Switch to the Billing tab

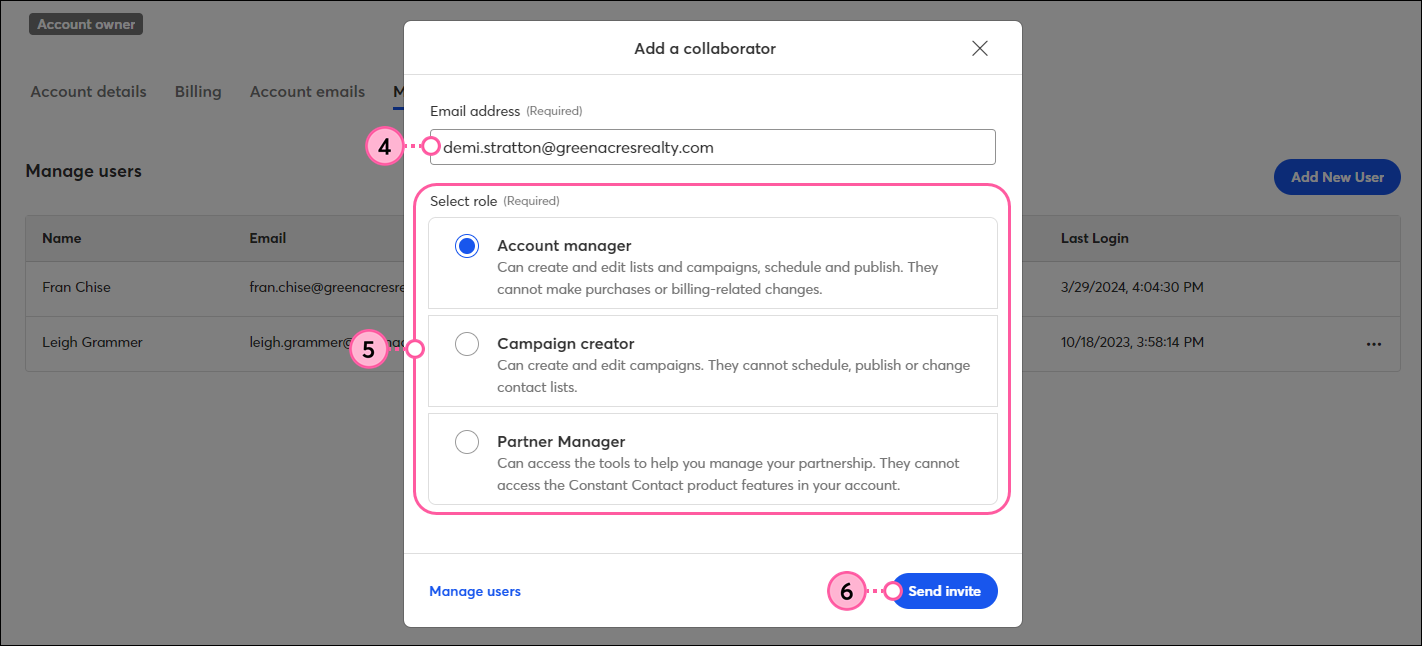point(198,92)
